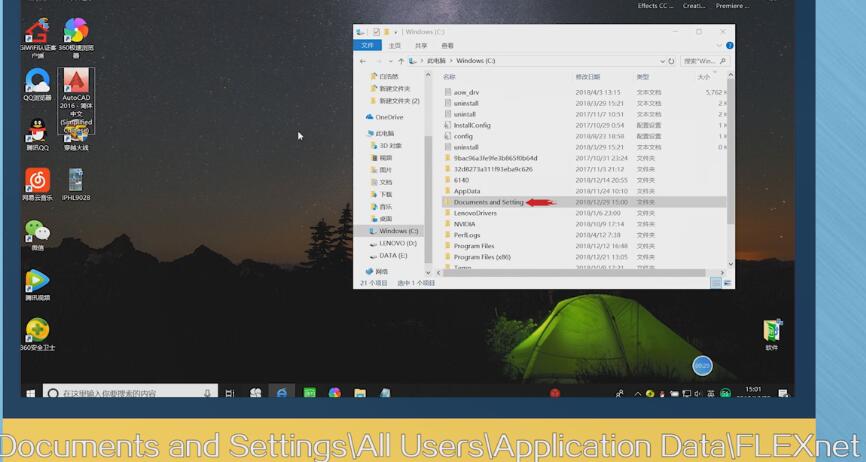Click the Windows Start button

(x=30, y=393)
